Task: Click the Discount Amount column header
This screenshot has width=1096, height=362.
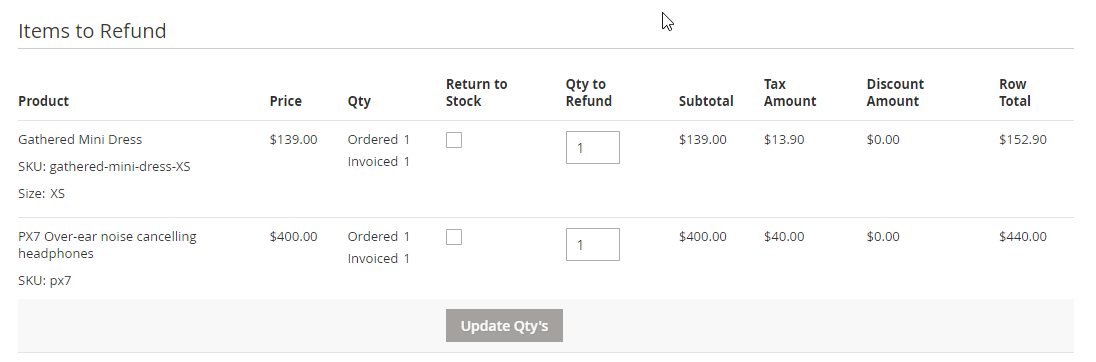Action: tap(895, 93)
